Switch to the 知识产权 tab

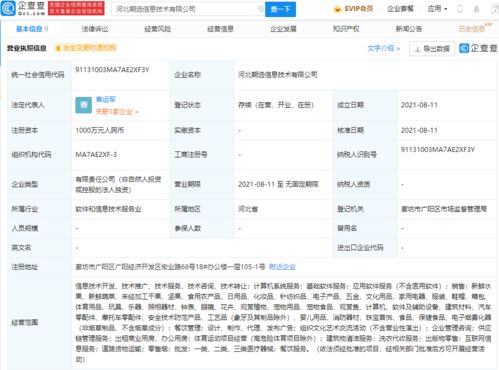[346, 29]
